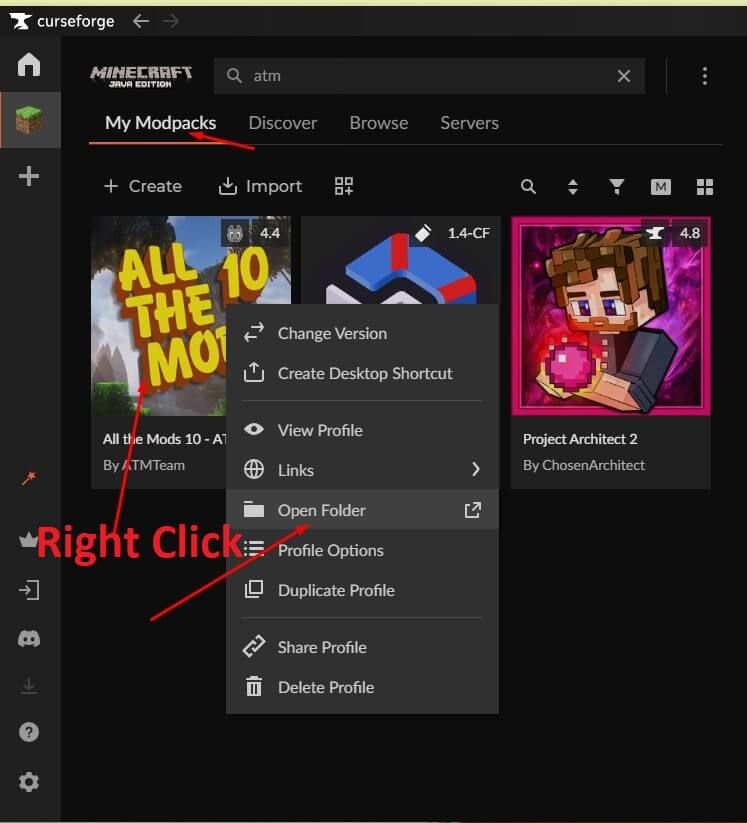This screenshot has width=747, height=823.
Task: Click the eye icon beside View Profile
Action: (254, 429)
